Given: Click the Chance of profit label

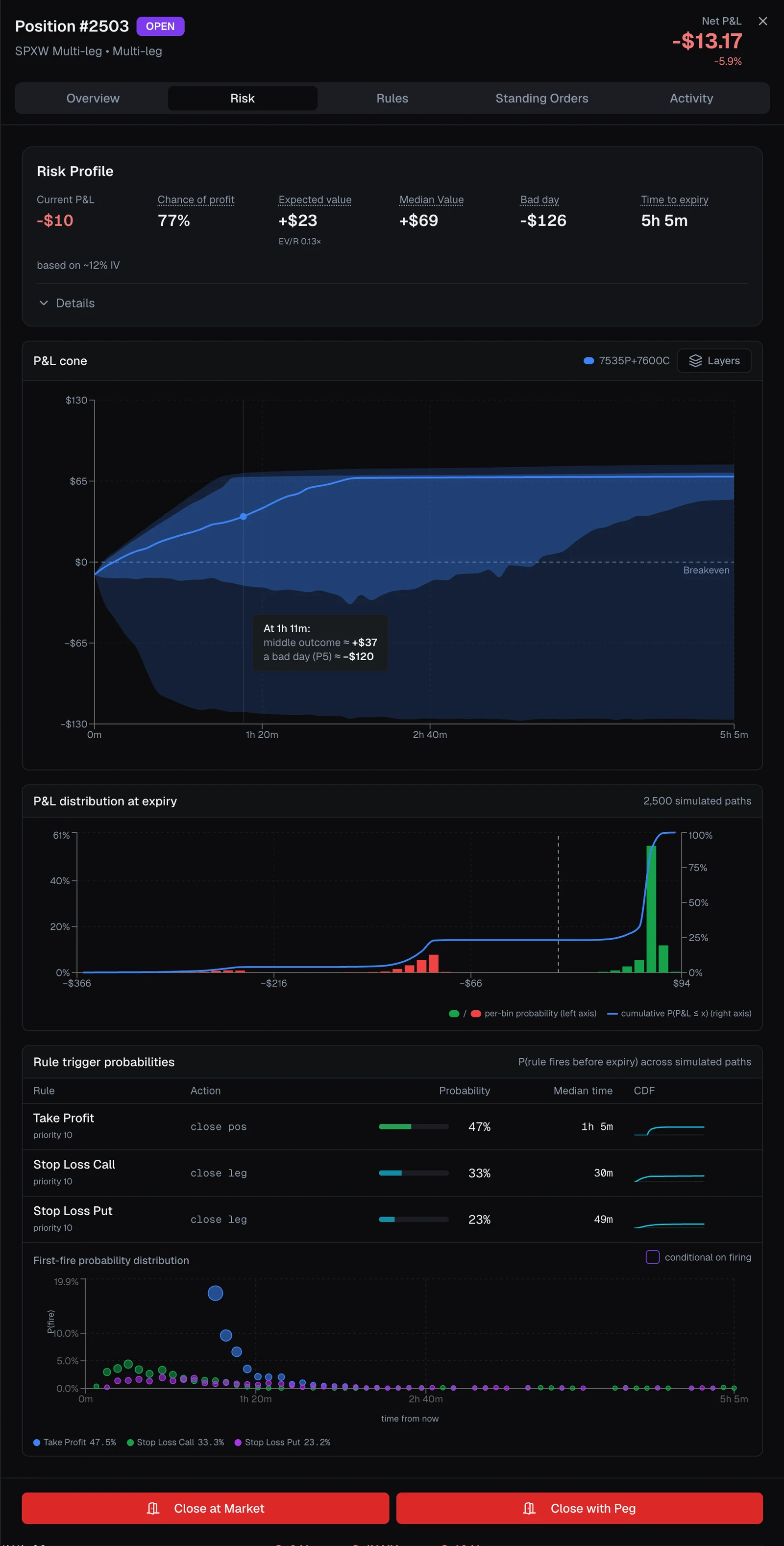Looking at the screenshot, I should tap(196, 200).
